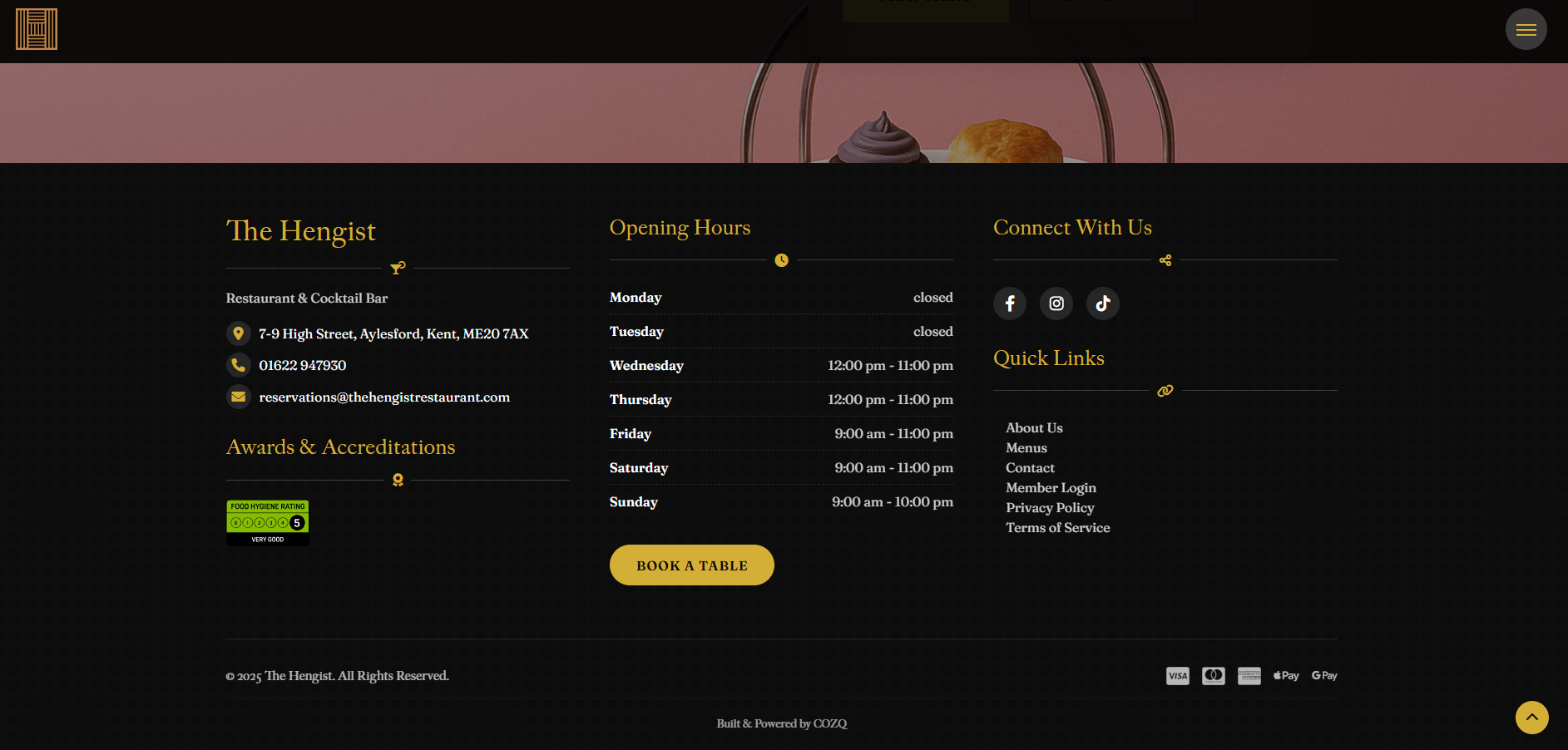Open the About Us quick link
Screen dimensions: 1568x750
click(1034, 428)
